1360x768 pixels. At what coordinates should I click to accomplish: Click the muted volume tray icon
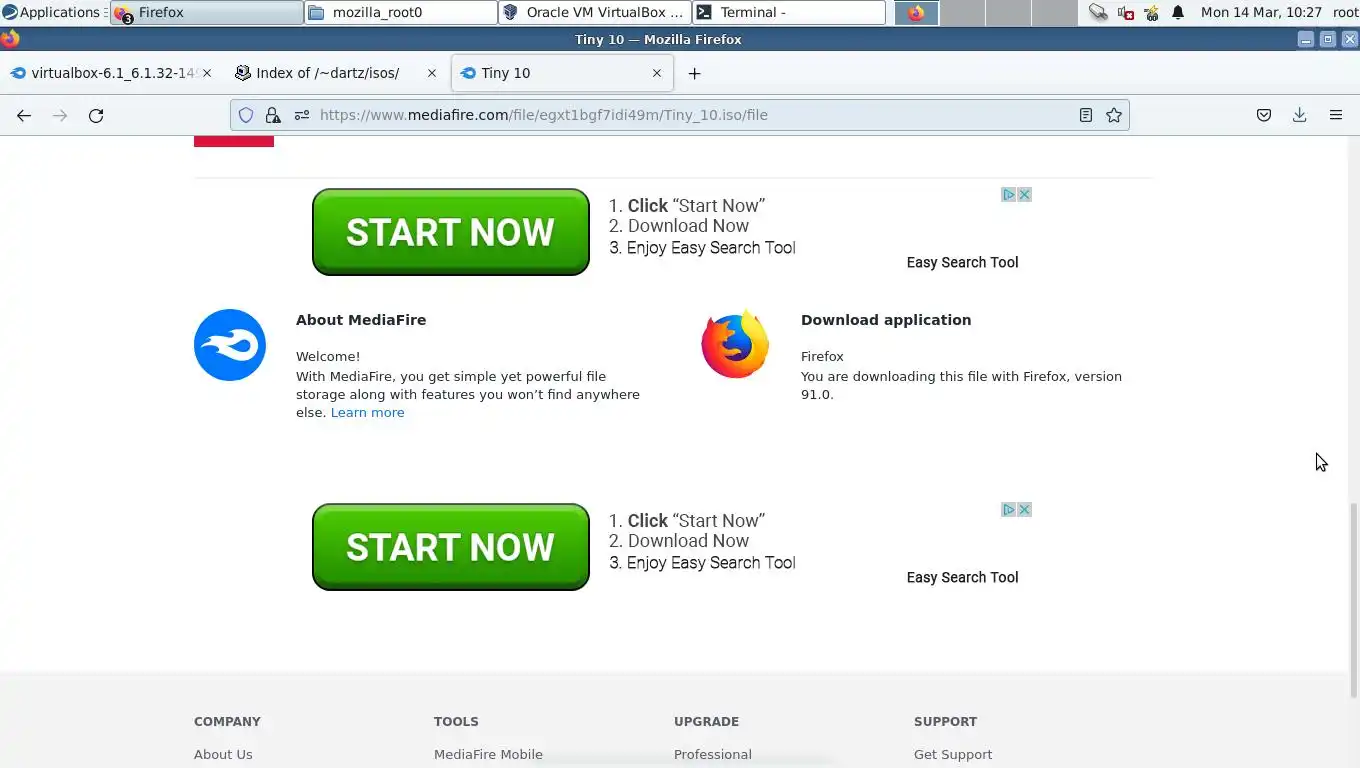pyautogui.click(x=1125, y=12)
